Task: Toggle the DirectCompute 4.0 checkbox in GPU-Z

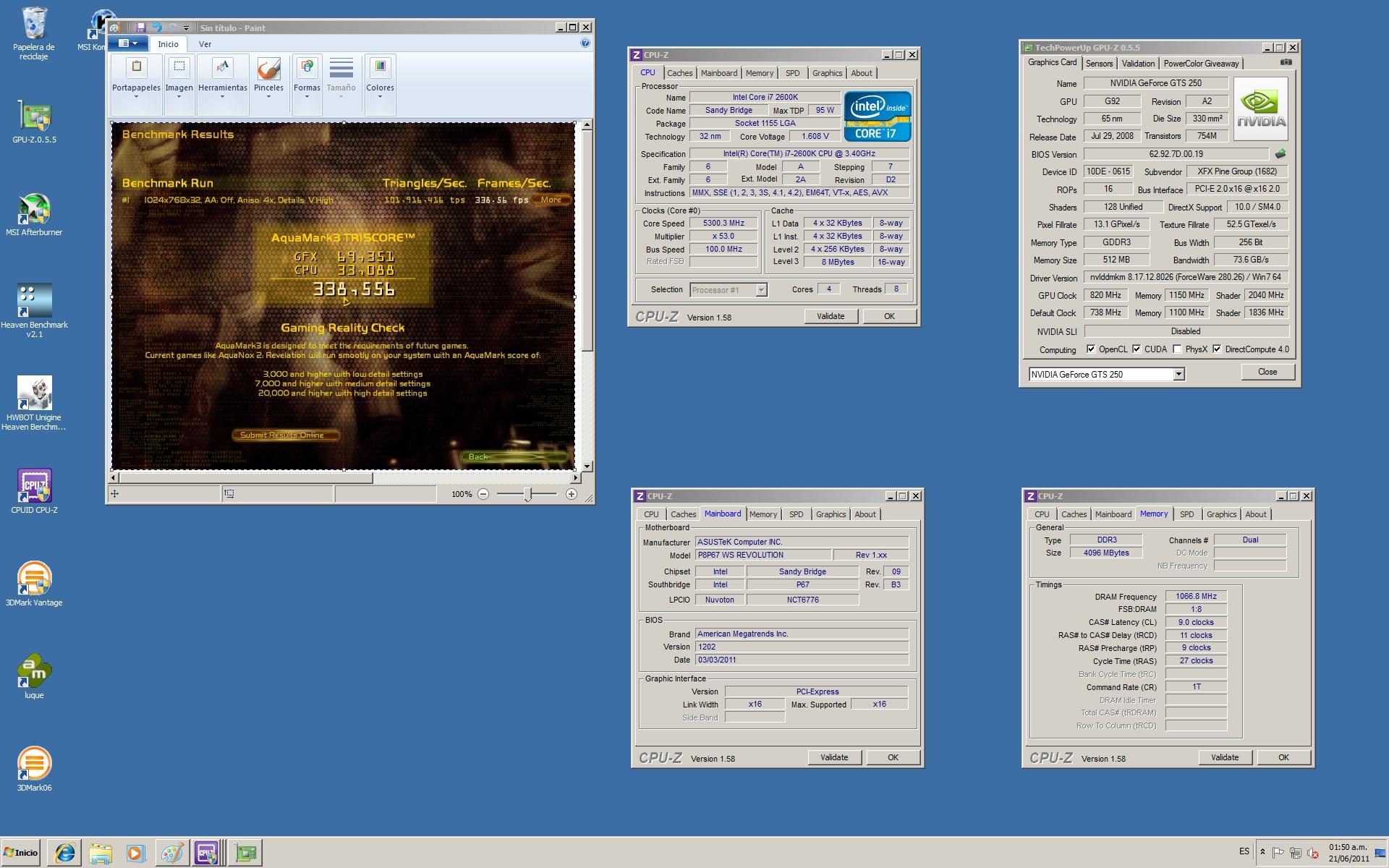Action: pyautogui.click(x=1217, y=349)
